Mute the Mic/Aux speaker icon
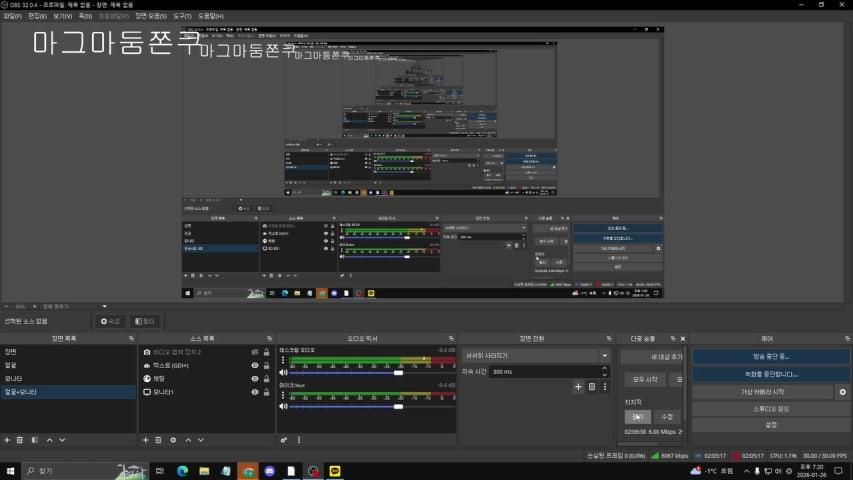853x480 pixels. click(283, 406)
